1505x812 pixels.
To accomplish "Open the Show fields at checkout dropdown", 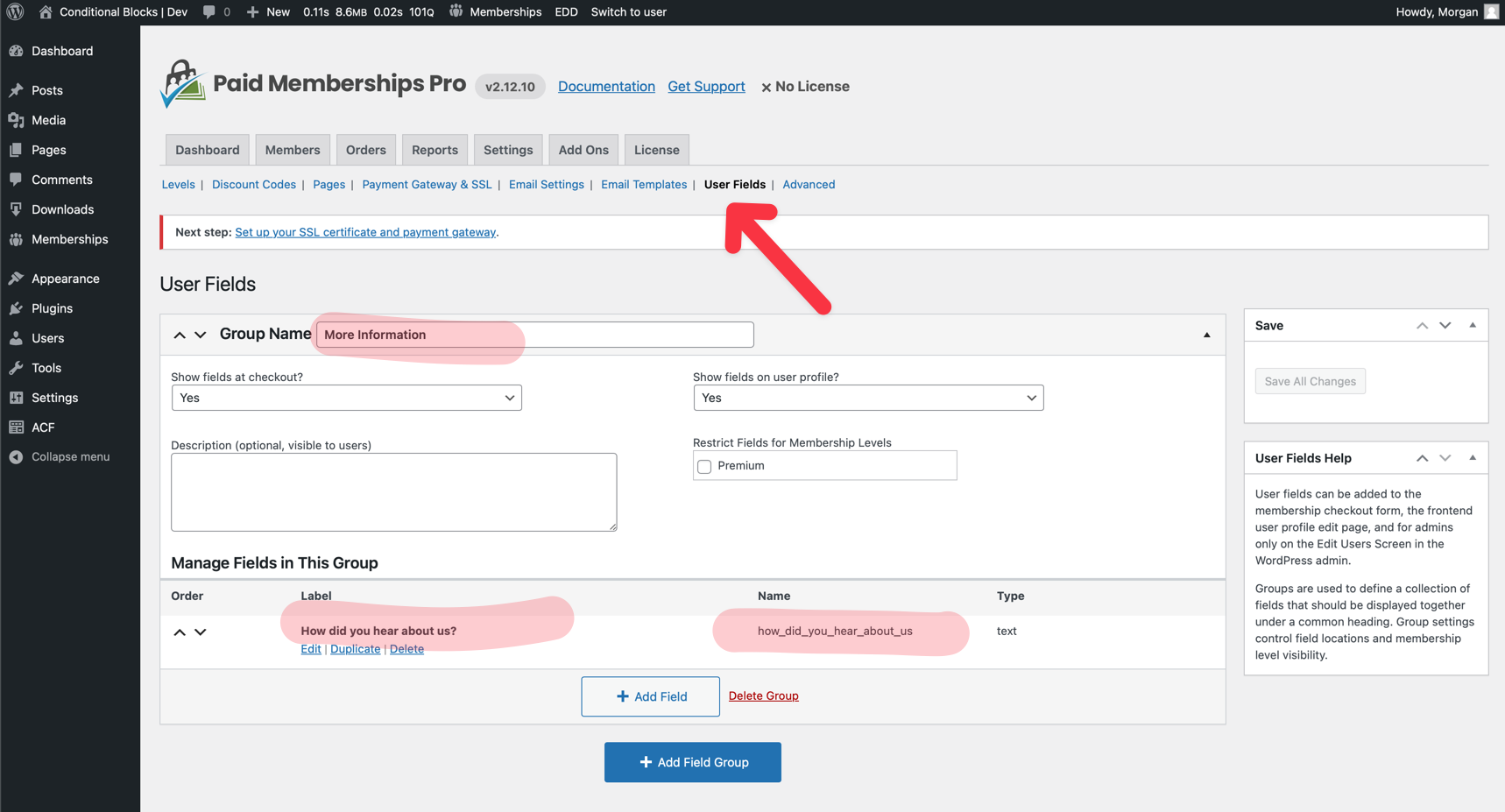I will pyautogui.click(x=346, y=397).
